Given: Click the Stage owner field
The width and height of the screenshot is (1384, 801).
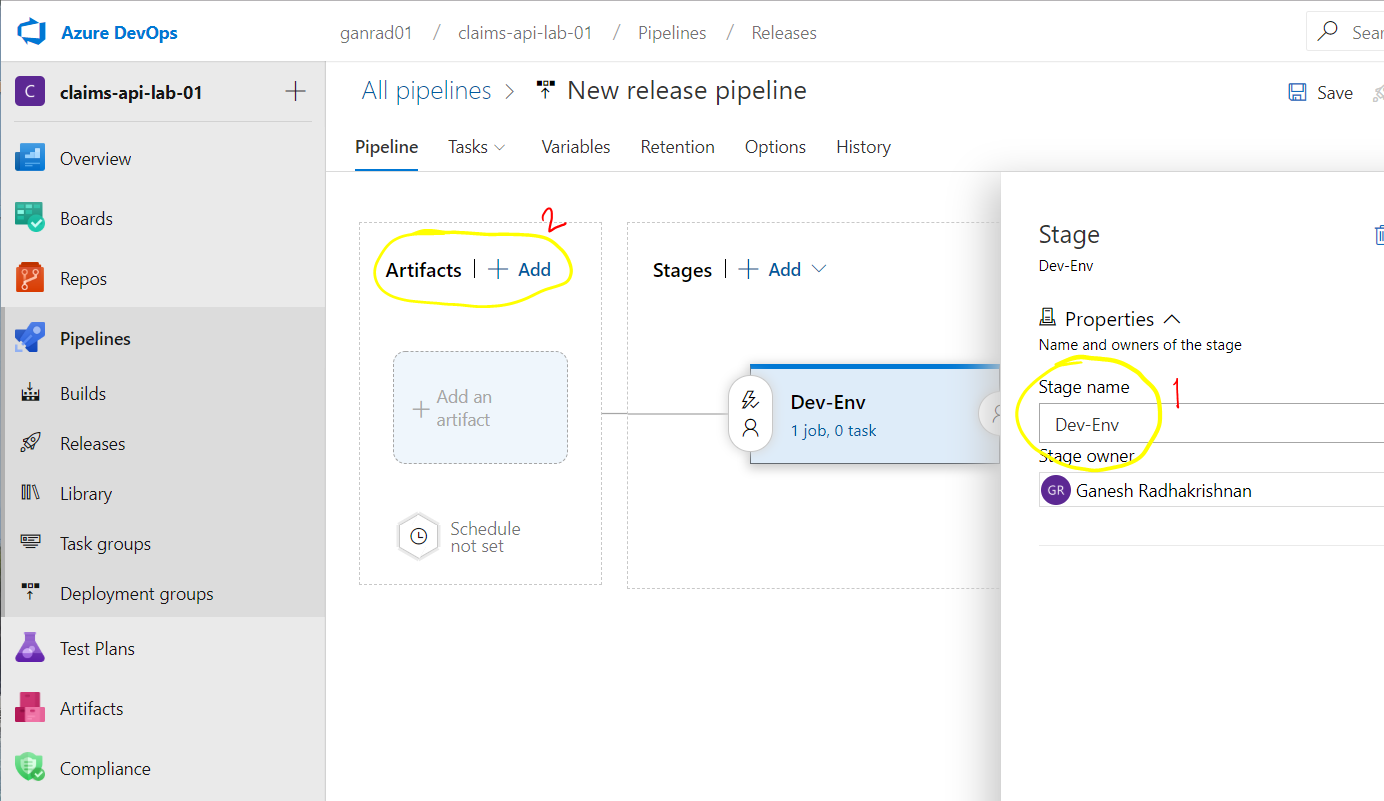Looking at the screenshot, I should pyautogui.click(x=1211, y=490).
